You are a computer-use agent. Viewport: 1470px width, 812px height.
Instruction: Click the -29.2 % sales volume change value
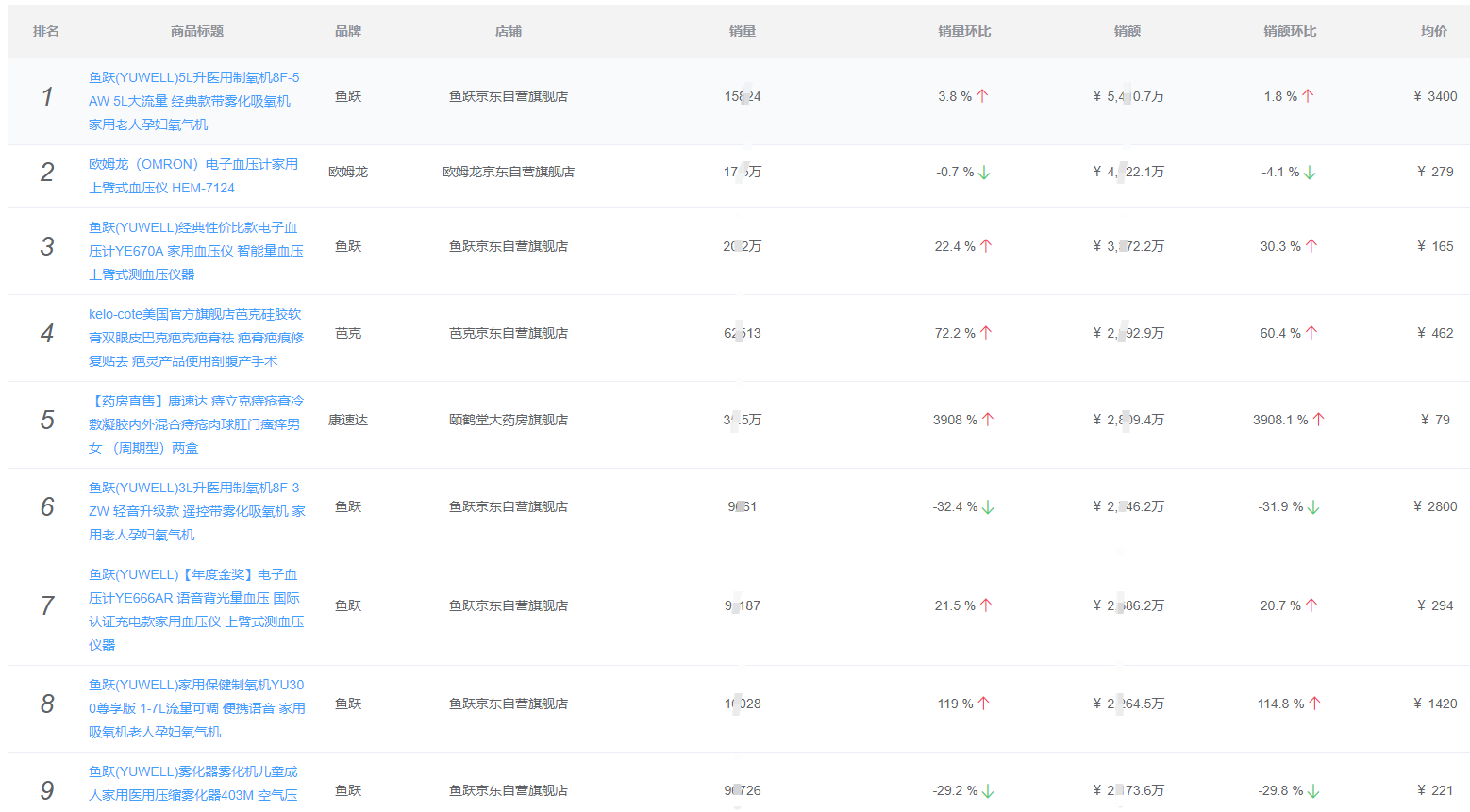tap(955, 790)
